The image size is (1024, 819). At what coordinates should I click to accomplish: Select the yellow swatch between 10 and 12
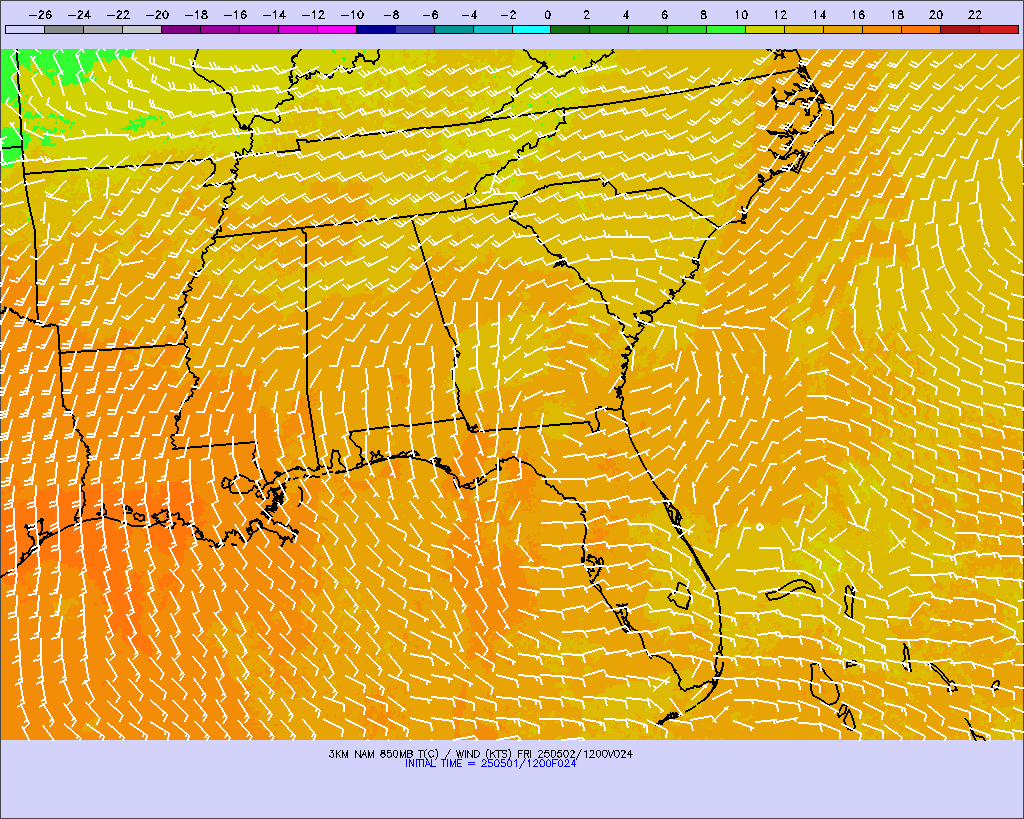[765, 29]
